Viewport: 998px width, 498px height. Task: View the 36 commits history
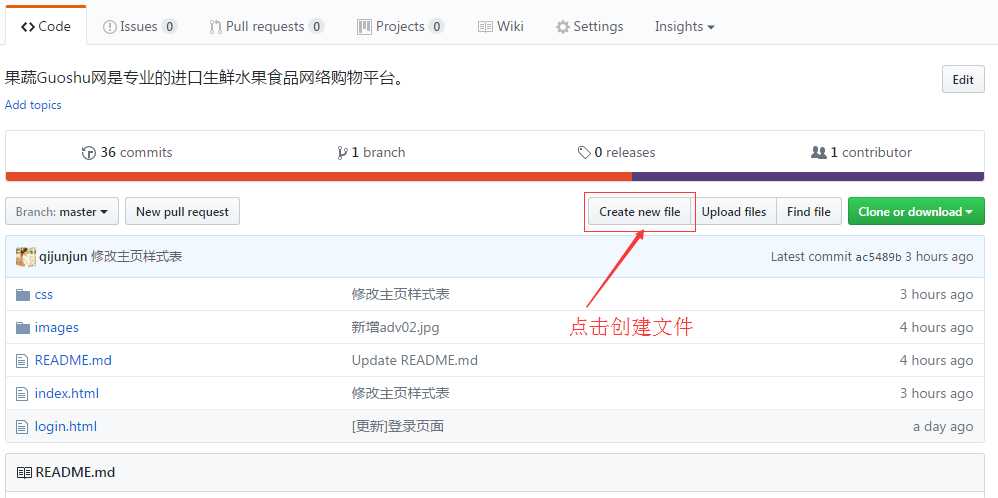[127, 153]
